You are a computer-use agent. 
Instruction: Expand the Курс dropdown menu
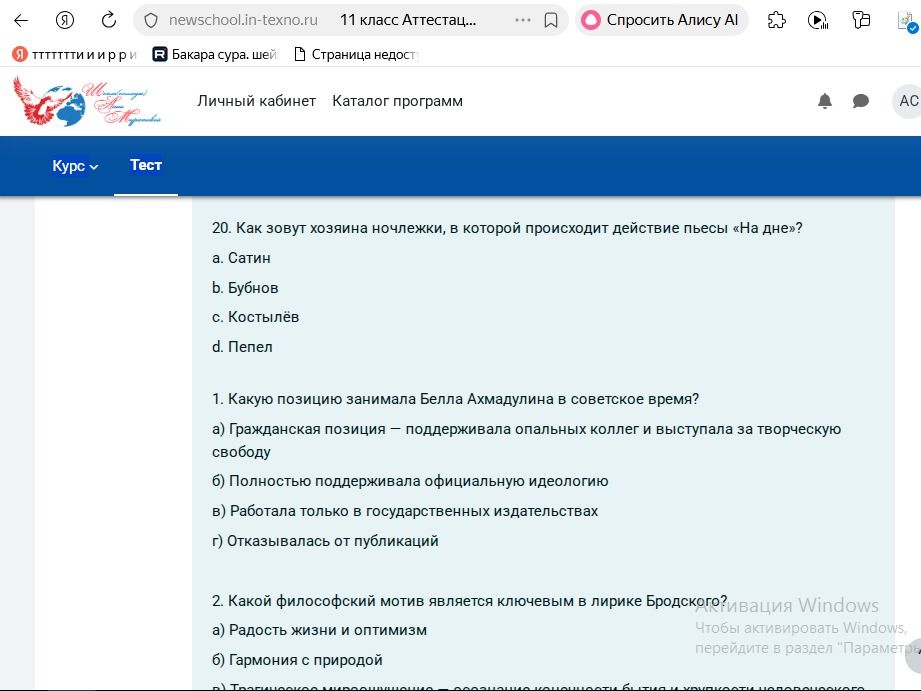pos(75,166)
